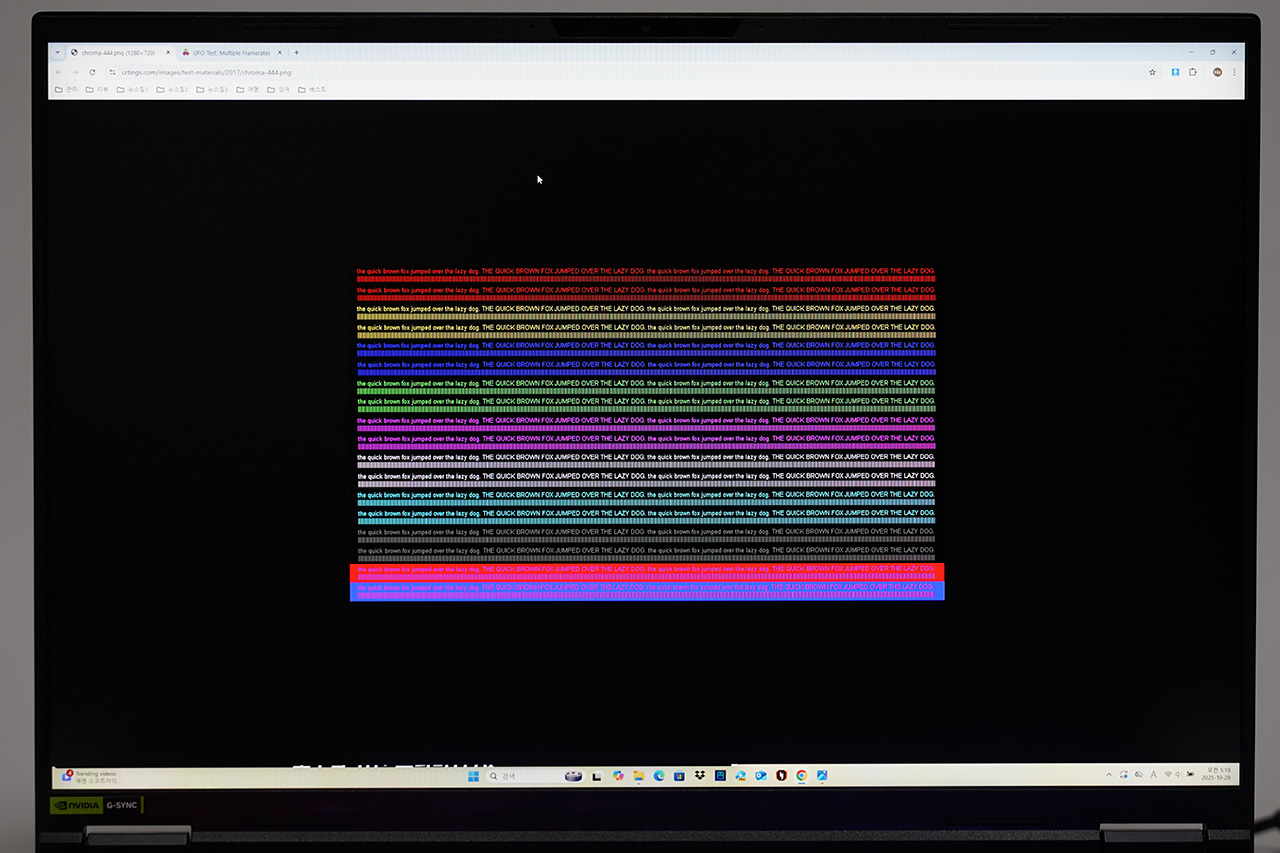Open the Trending videos widget on the taskbar
The width and height of the screenshot is (1280, 853).
(90, 775)
